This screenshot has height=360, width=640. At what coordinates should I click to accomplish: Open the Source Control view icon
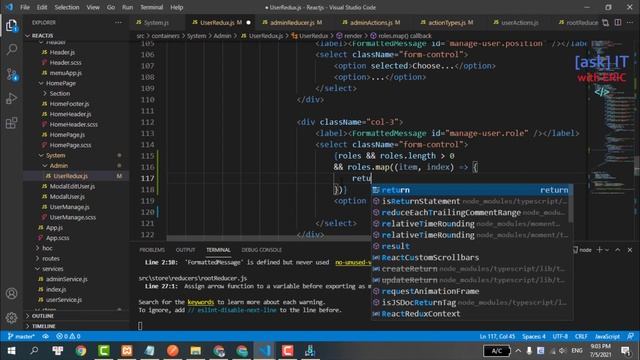click(x=11, y=74)
